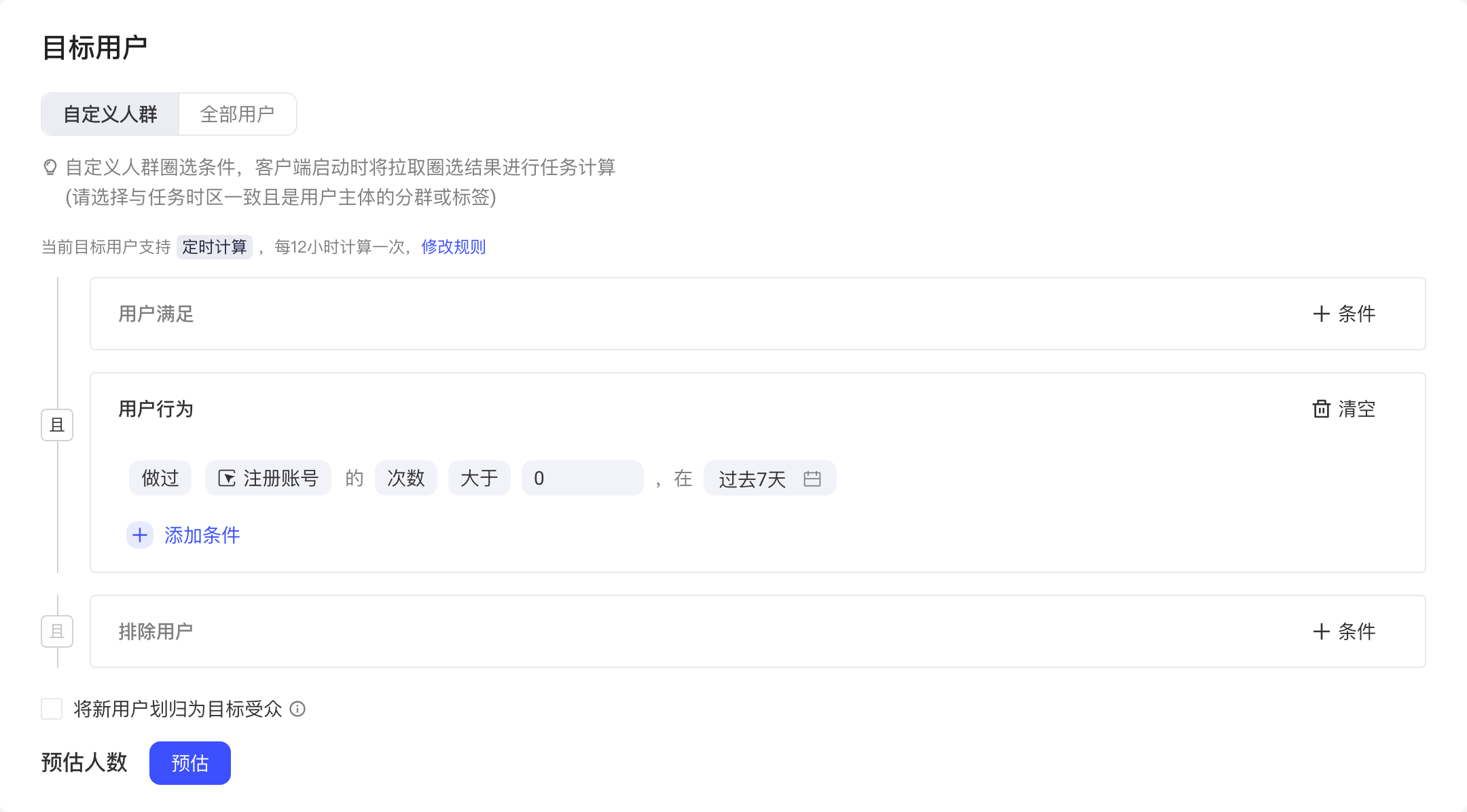This screenshot has height=812, width=1467.
Task: Click the 排除用户 label
Action: click(156, 631)
